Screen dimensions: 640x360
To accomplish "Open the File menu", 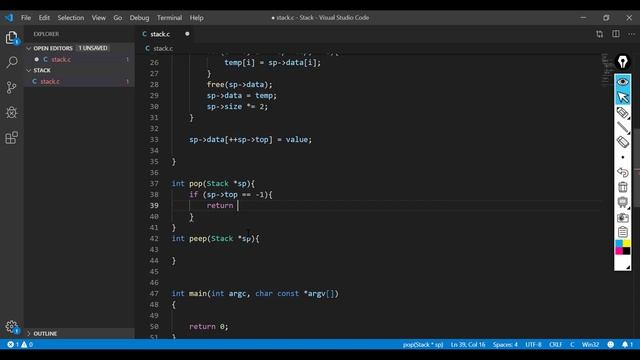I will 26,18.
